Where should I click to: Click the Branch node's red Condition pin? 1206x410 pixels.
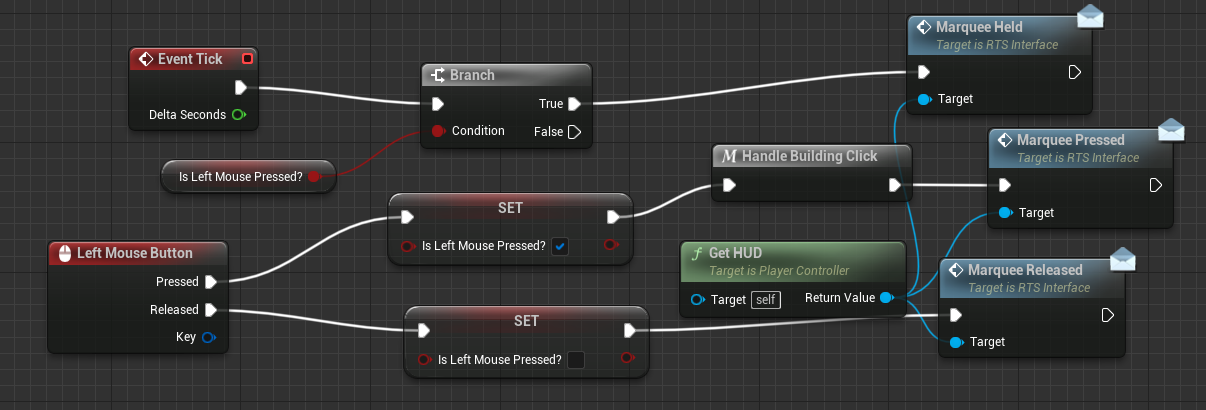(x=438, y=131)
